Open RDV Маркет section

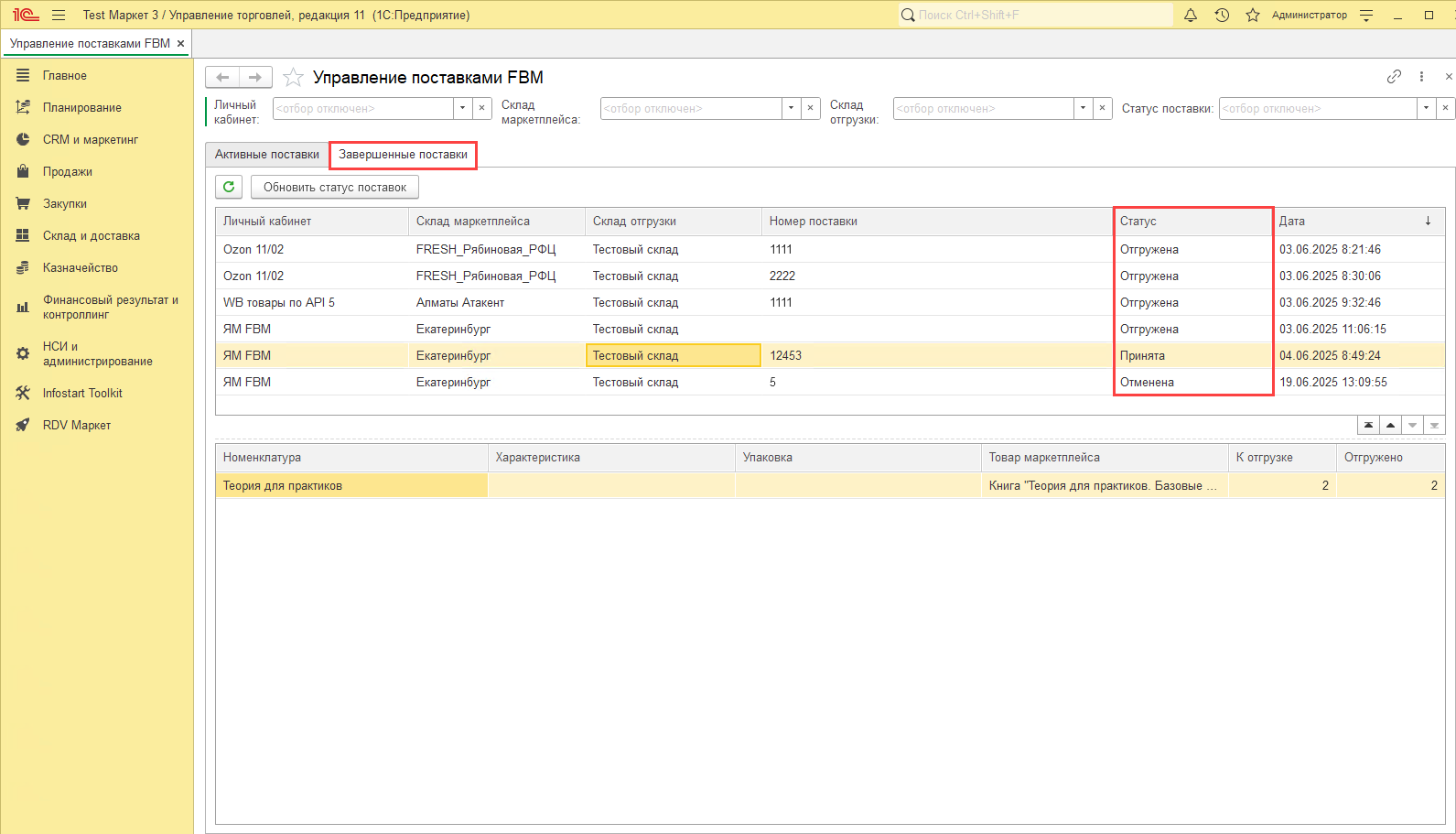tap(76, 425)
